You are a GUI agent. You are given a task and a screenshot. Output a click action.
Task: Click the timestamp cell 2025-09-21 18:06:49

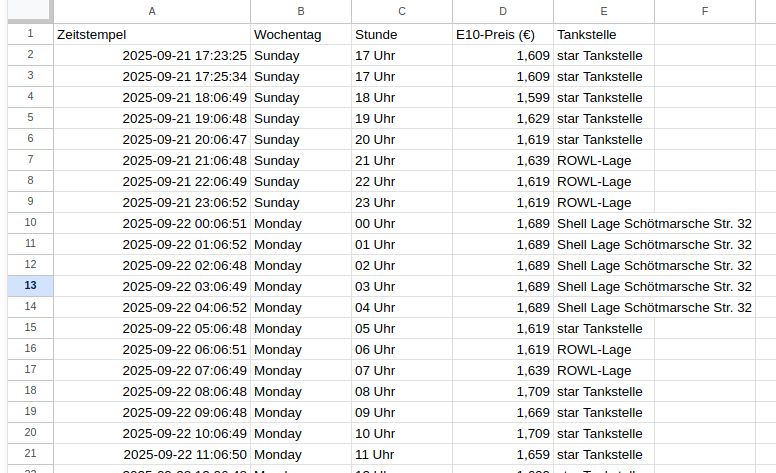pos(151,97)
